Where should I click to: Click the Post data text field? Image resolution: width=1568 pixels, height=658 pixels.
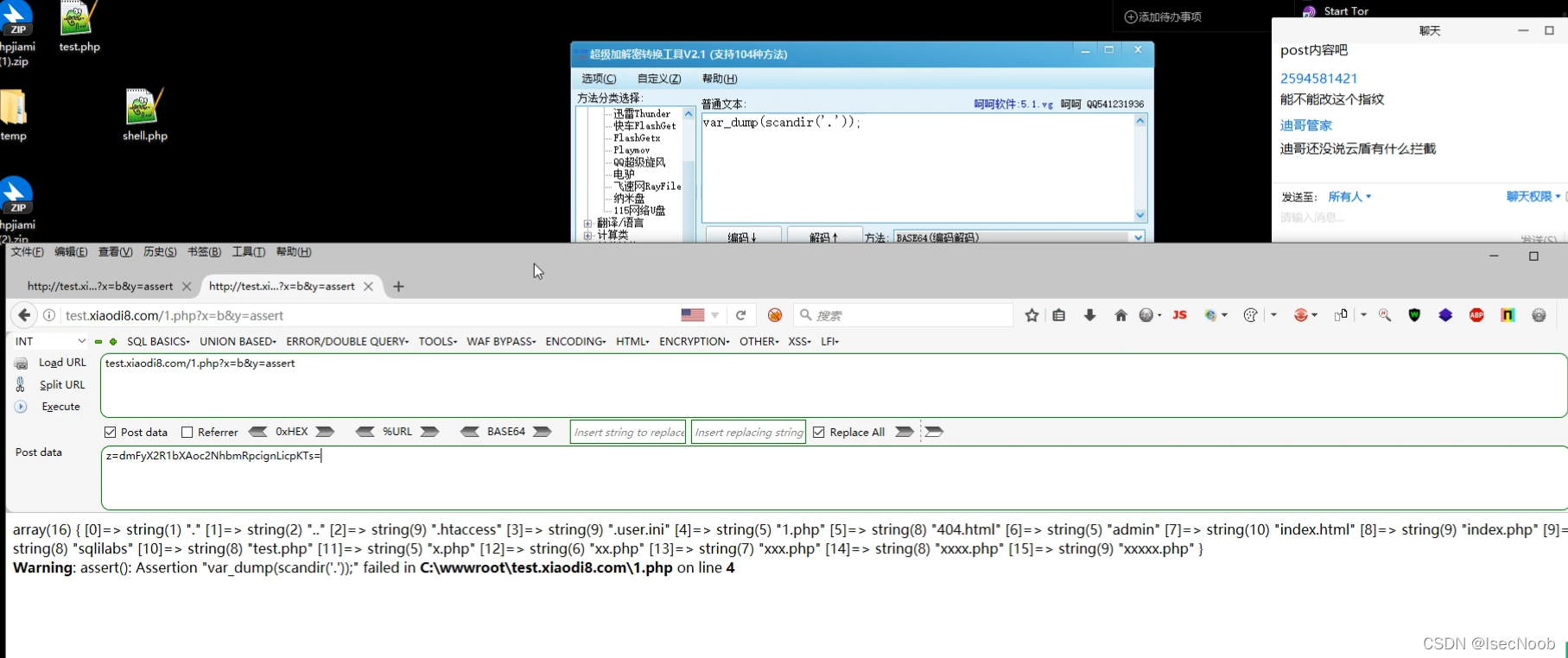(834, 478)
